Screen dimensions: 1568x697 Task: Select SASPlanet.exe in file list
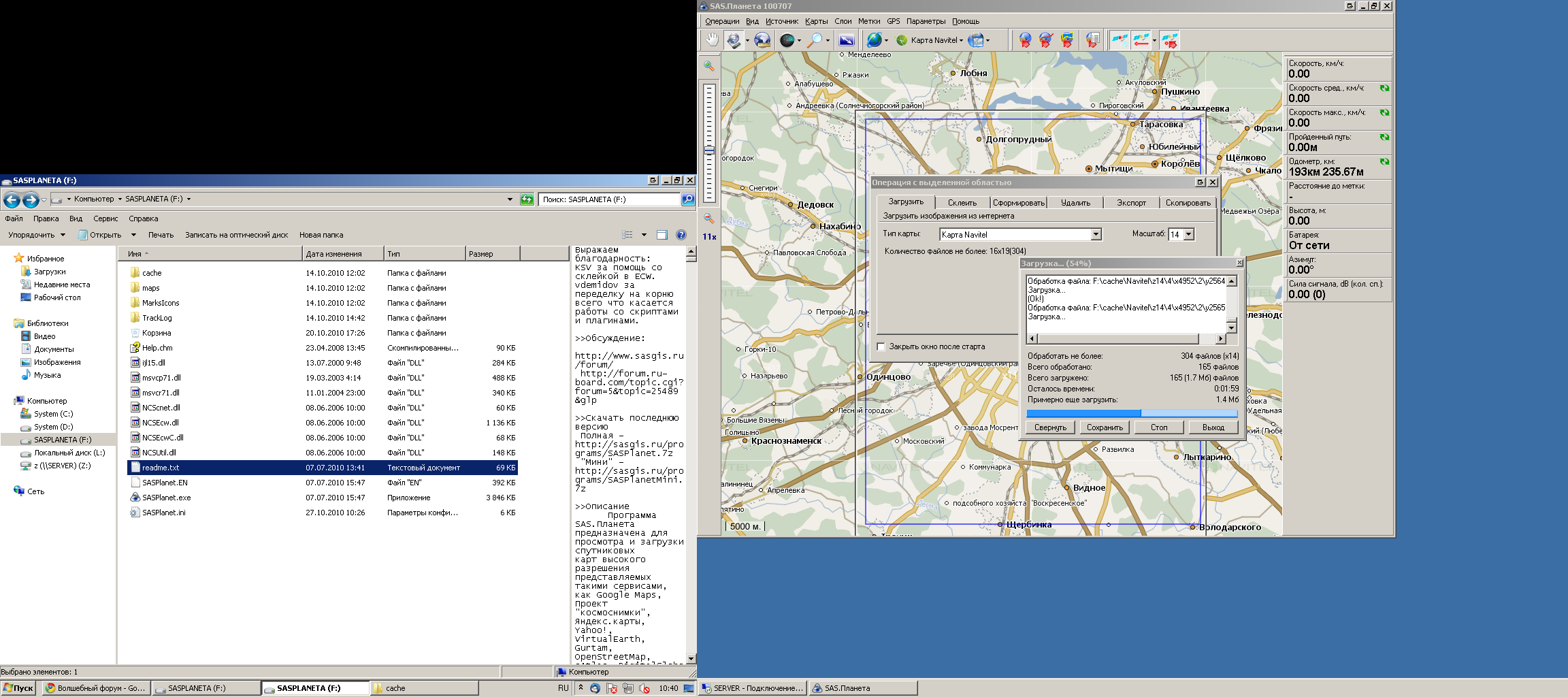click(166, 498)
